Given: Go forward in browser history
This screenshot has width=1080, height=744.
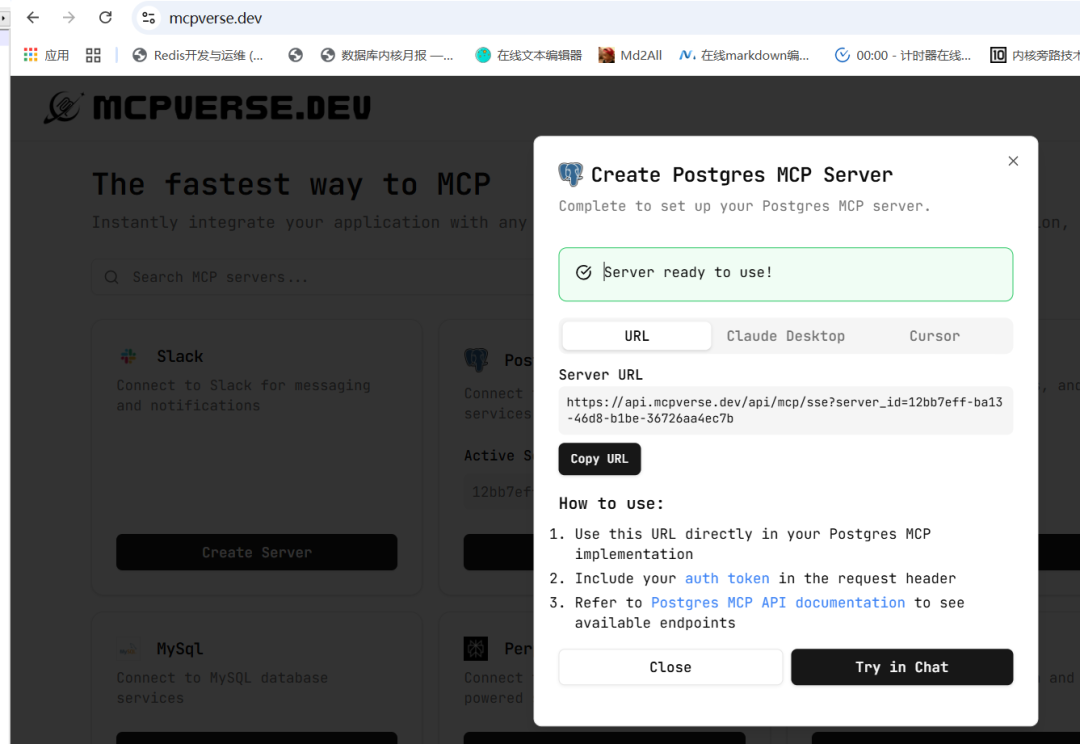Looking at the screenshot, I should tap(69, 18).
